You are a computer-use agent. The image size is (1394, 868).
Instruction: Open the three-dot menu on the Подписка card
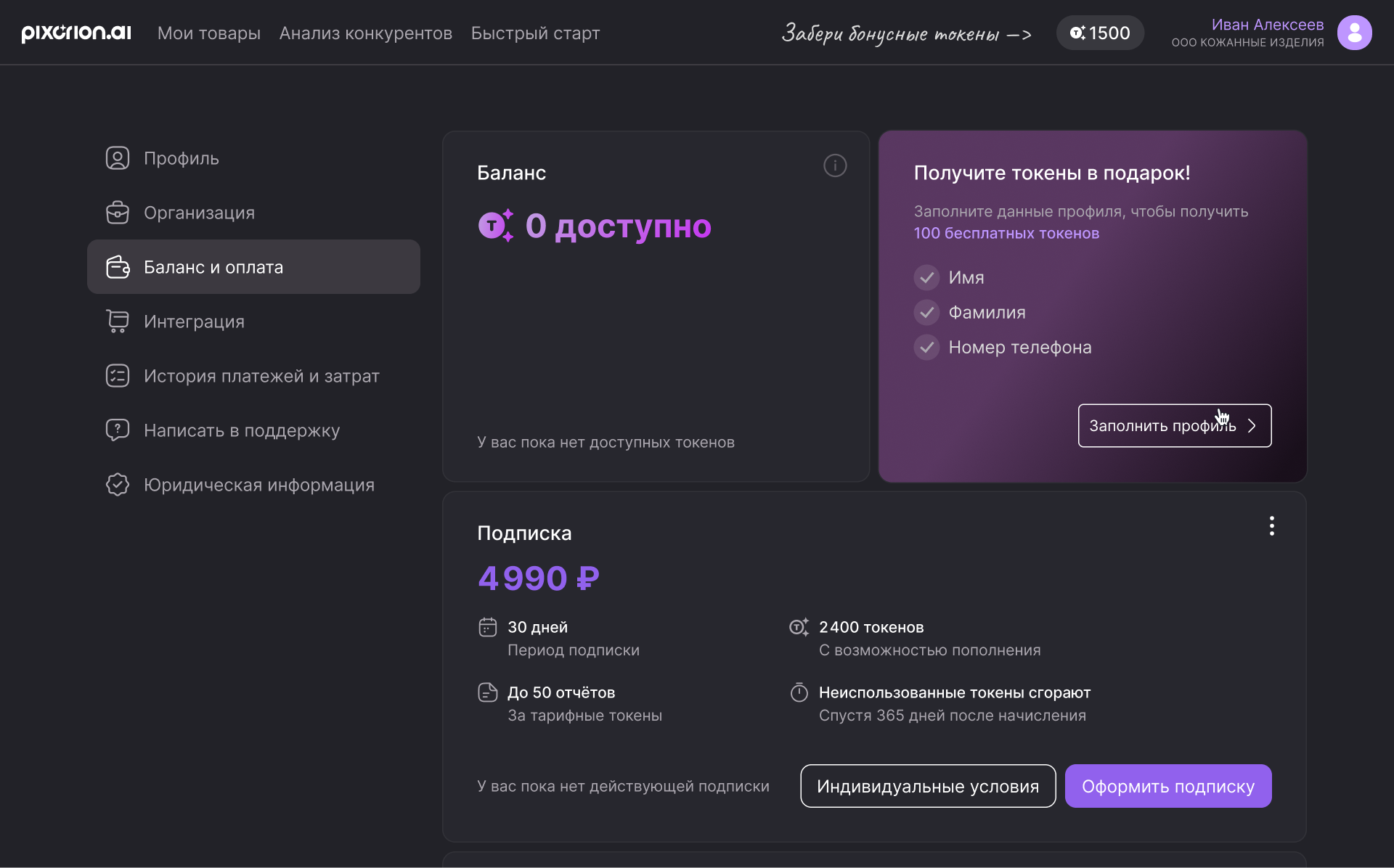tap(1271, 525)
